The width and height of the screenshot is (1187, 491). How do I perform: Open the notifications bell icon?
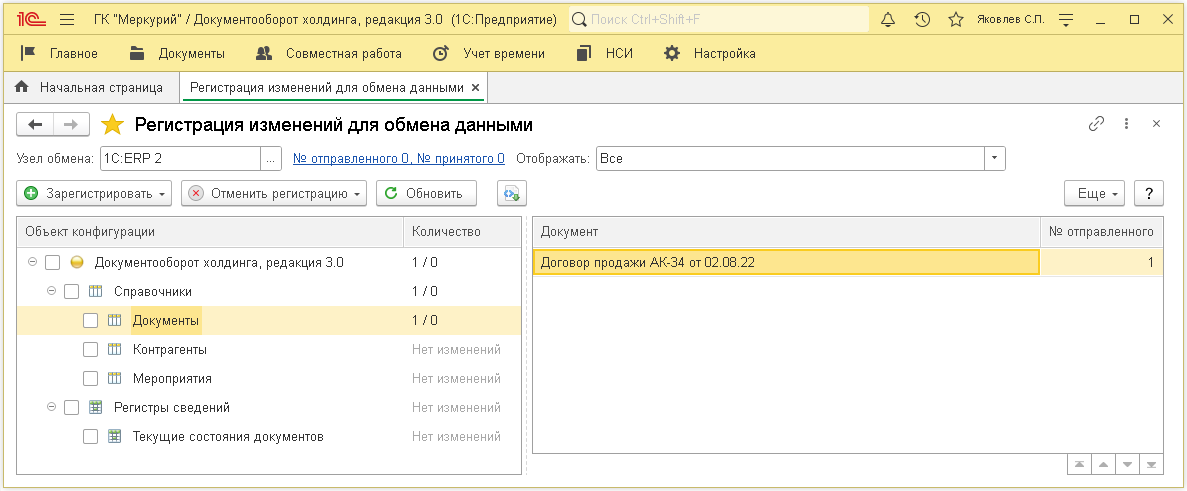pos(887,19)
